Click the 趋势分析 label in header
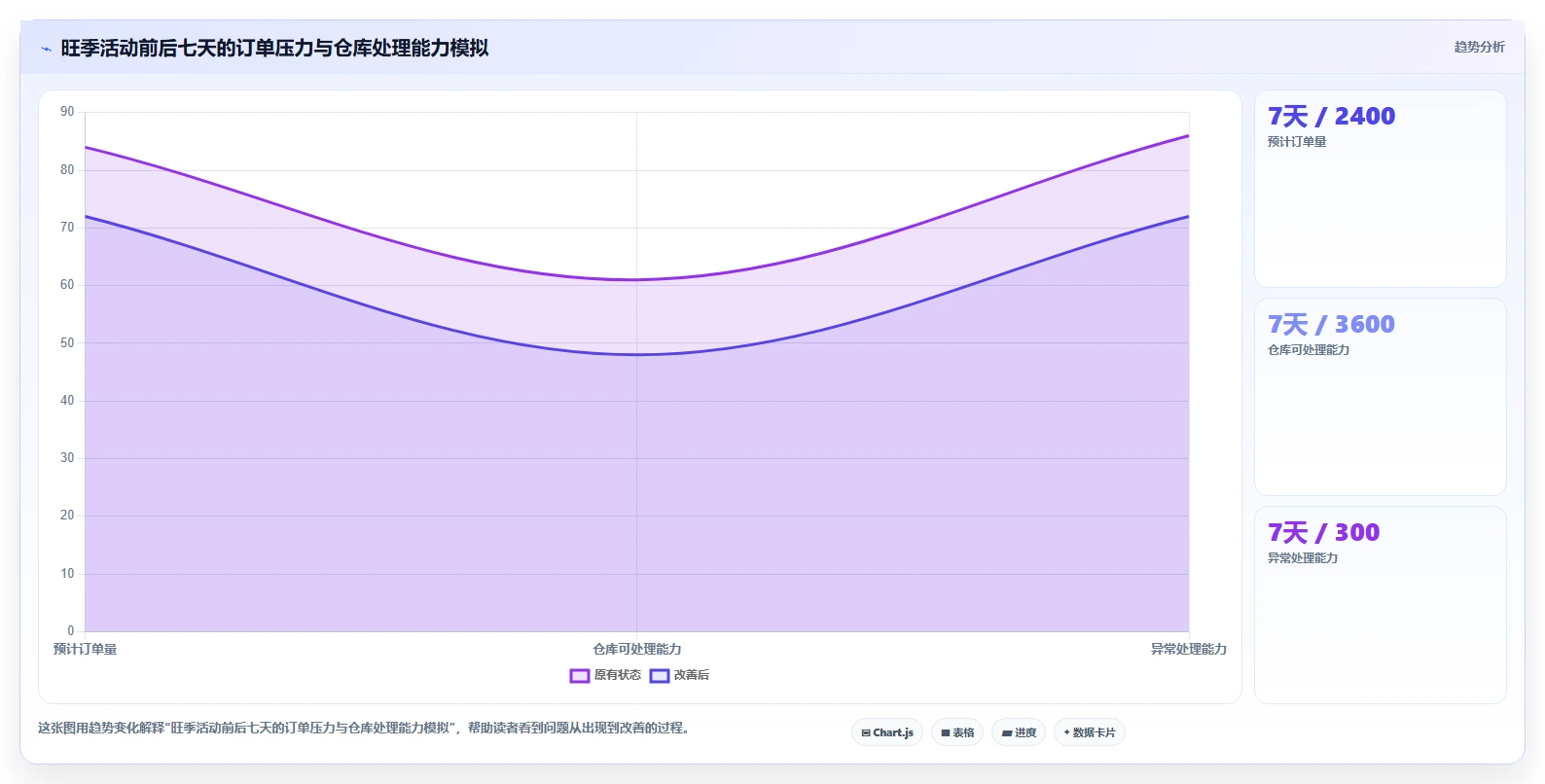The image size is (1545, 784). point(1479,47)
